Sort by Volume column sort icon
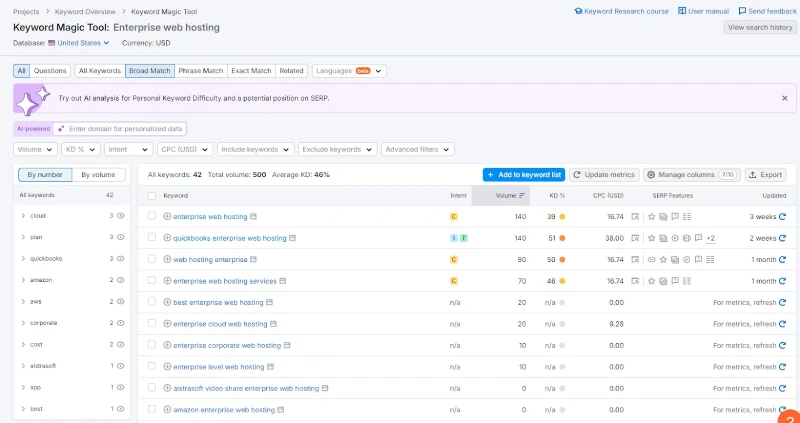The width and height of the screenshot is (800, 423). (522, 195)
